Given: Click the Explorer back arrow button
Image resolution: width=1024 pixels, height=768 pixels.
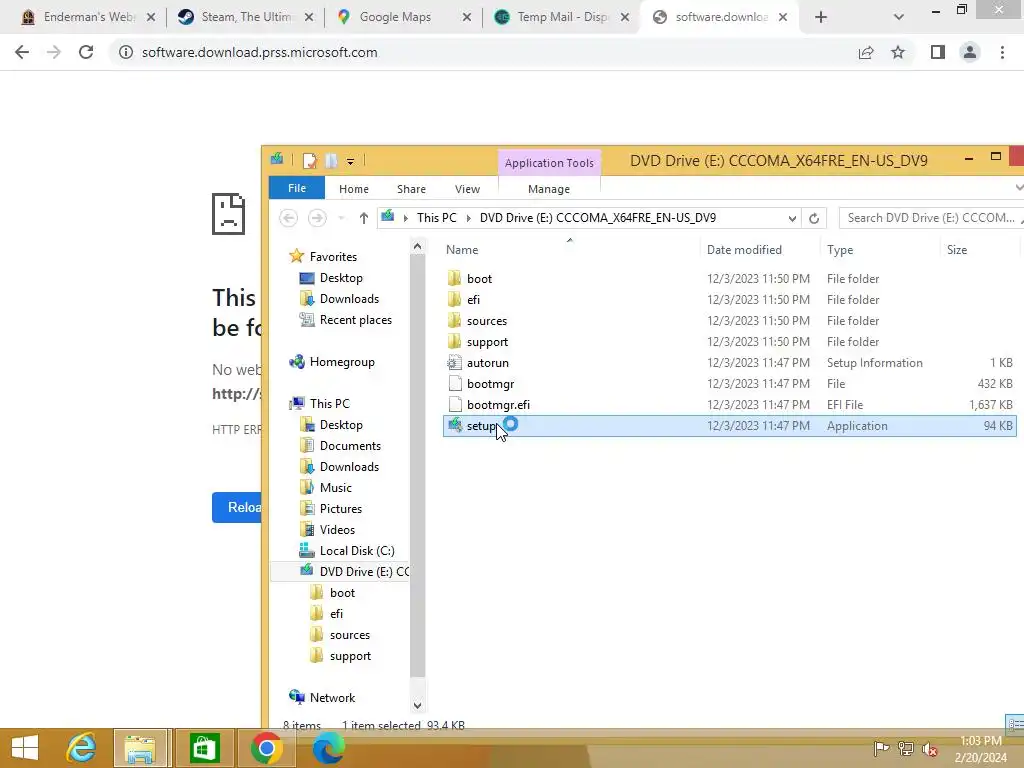Looking at the screenshot, I should [289, 217].
